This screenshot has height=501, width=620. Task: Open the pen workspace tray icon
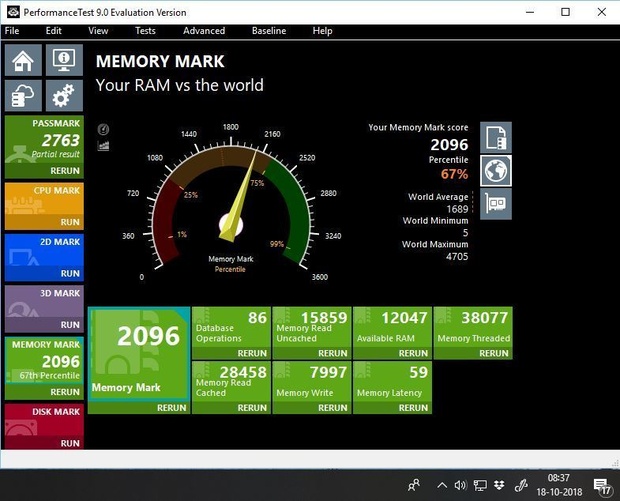click(x=521, y=485)
